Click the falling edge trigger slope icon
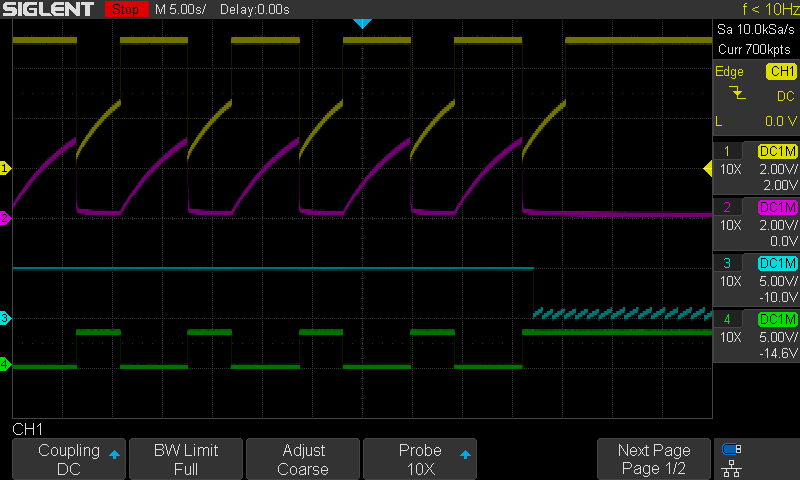The image size is (800, 480). click(x=737, y=93)
